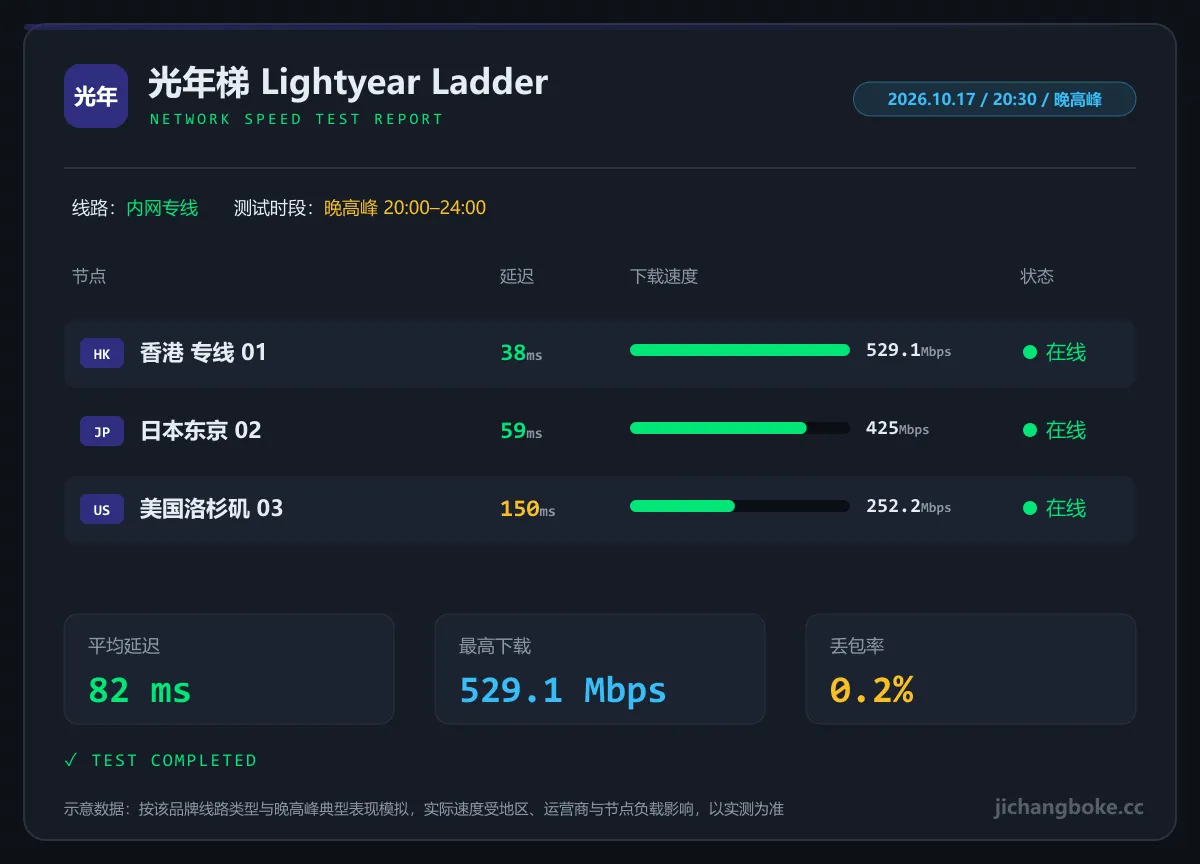Screen dimensions: 1200x864
Task: Click the HK region badge
Action: (102, 353)
